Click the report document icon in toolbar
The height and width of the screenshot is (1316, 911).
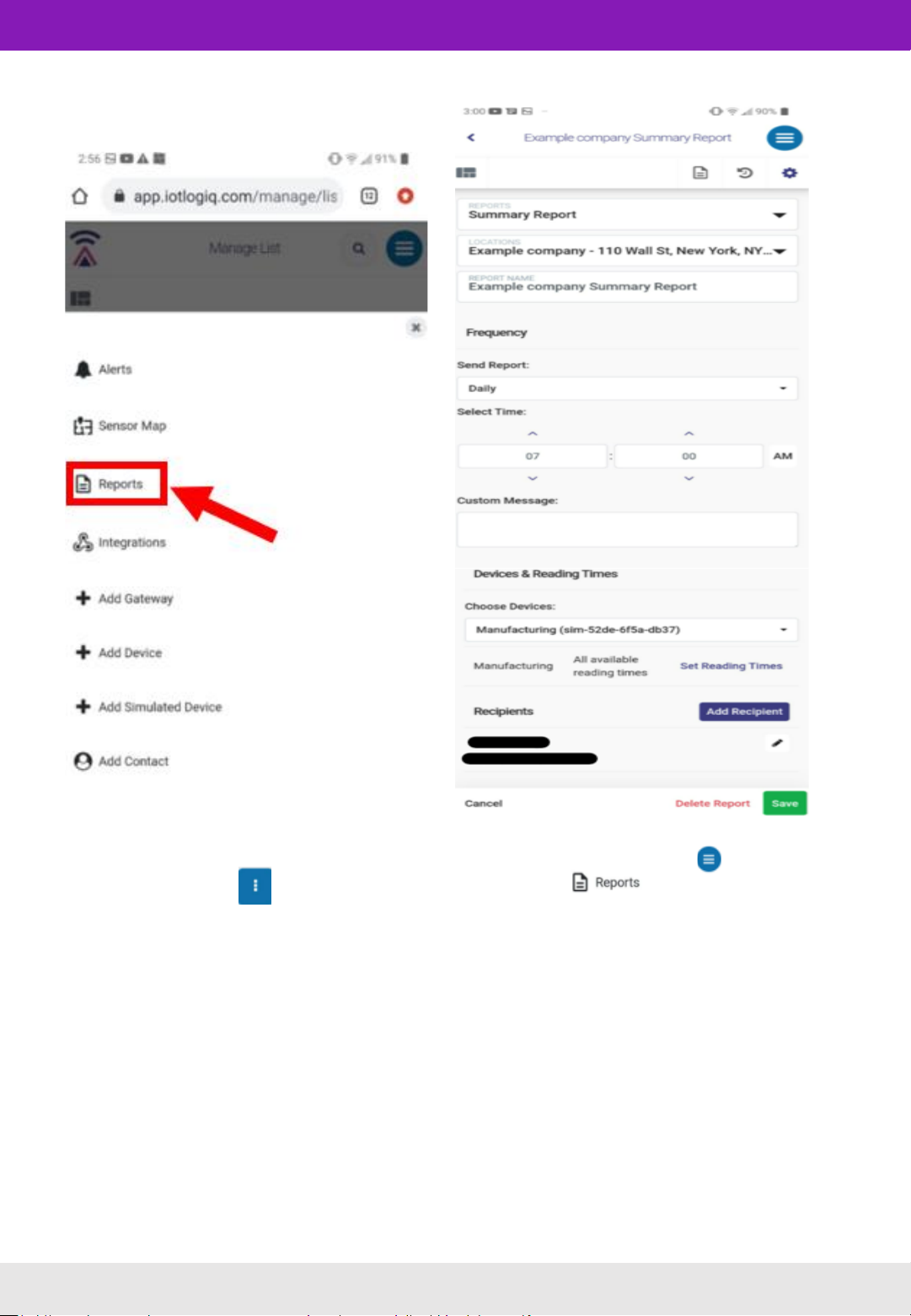pos(699,173)
